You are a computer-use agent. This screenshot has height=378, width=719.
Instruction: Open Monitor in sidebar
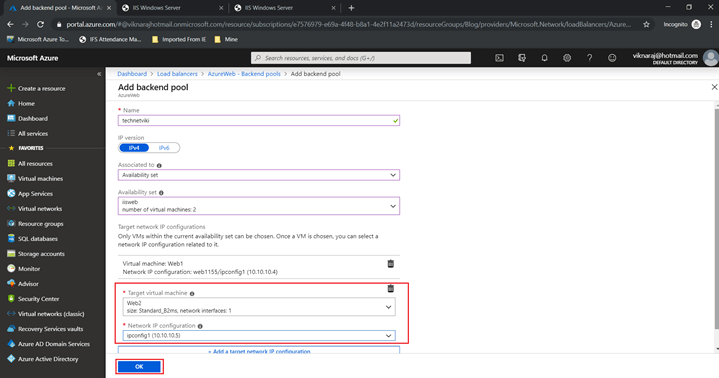coord(24,268)
